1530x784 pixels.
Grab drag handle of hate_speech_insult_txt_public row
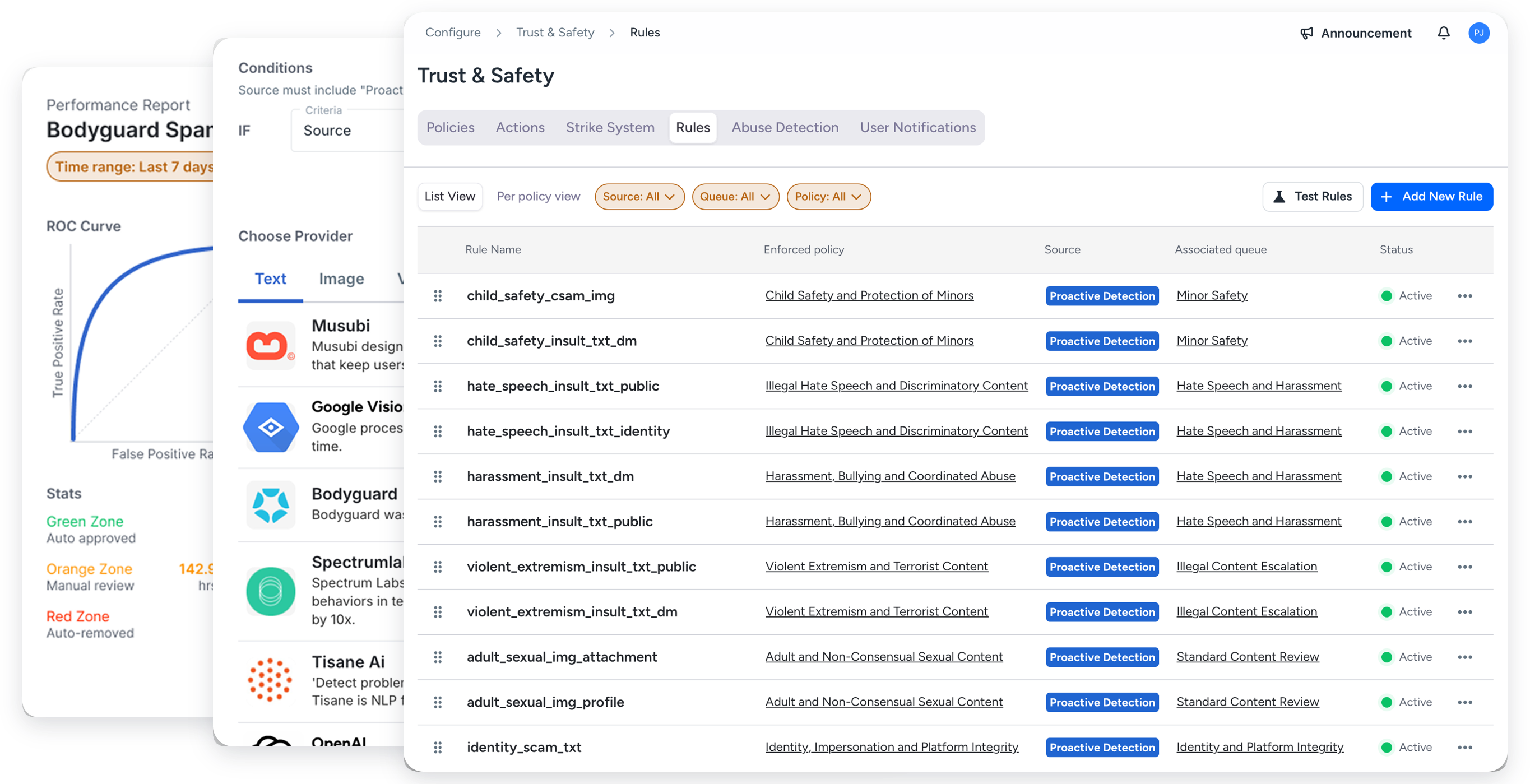[x=438, y=386]
